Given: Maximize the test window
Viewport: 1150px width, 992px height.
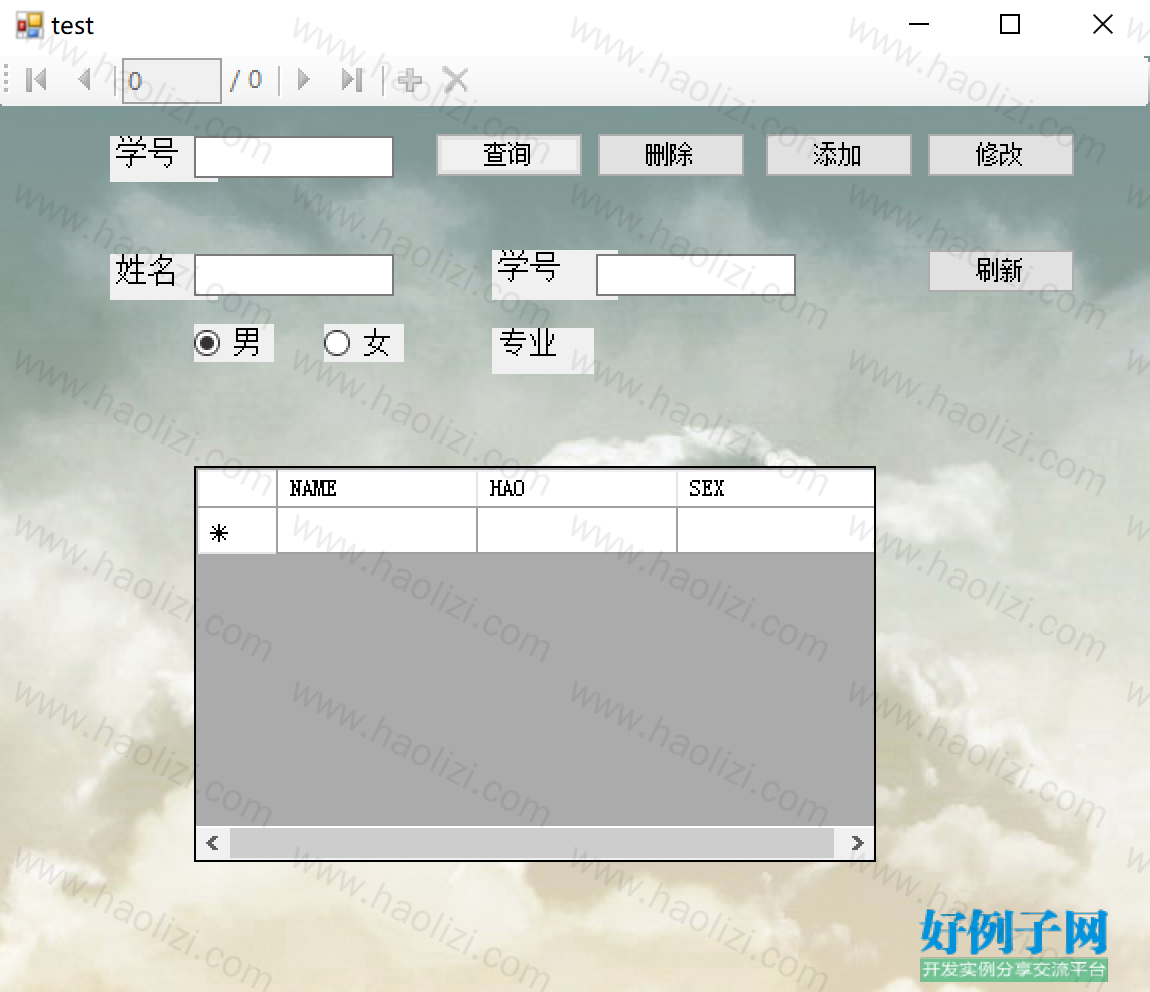Looking at the screenshot, I should tap(1010, 24).
